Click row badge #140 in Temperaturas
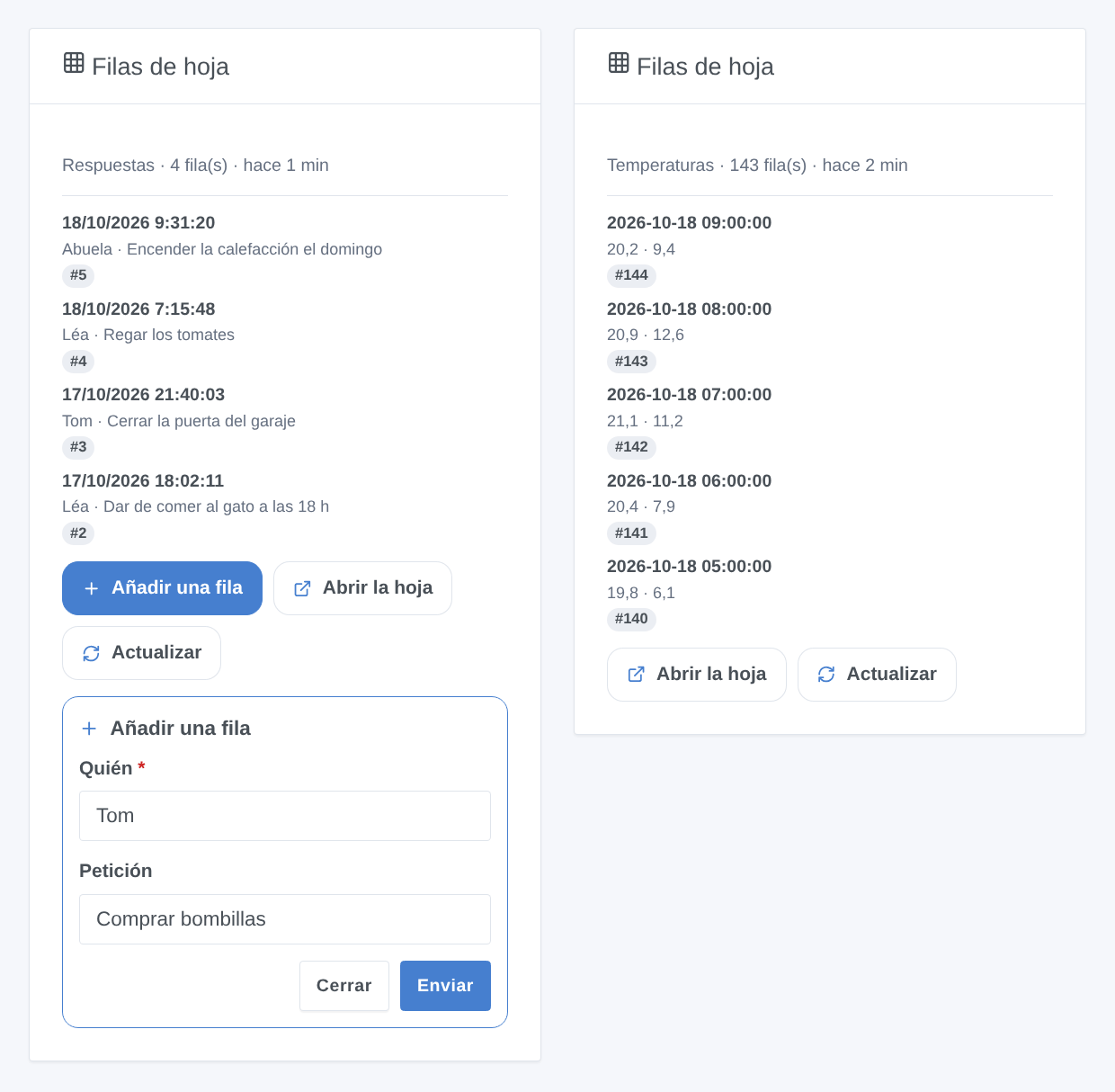Image resolution: width=1115 pixels, height=1092 pixels. tap(631, 619)
